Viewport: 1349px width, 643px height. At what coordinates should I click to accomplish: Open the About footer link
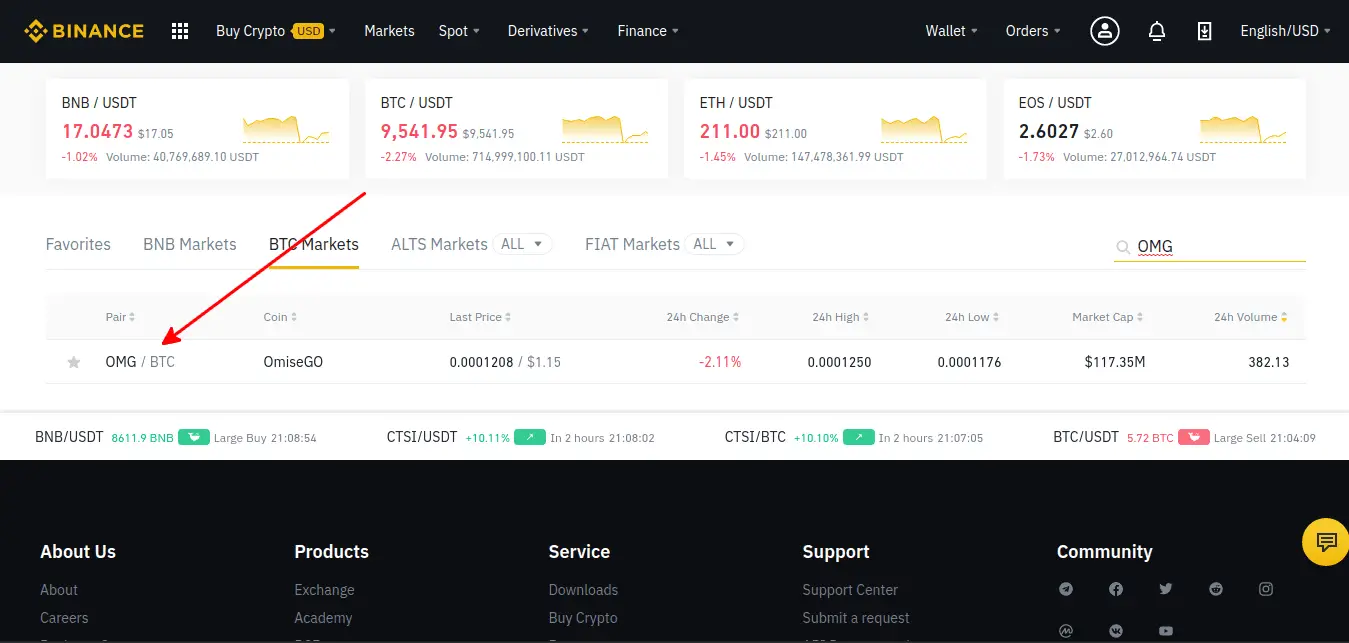[59, 590]
